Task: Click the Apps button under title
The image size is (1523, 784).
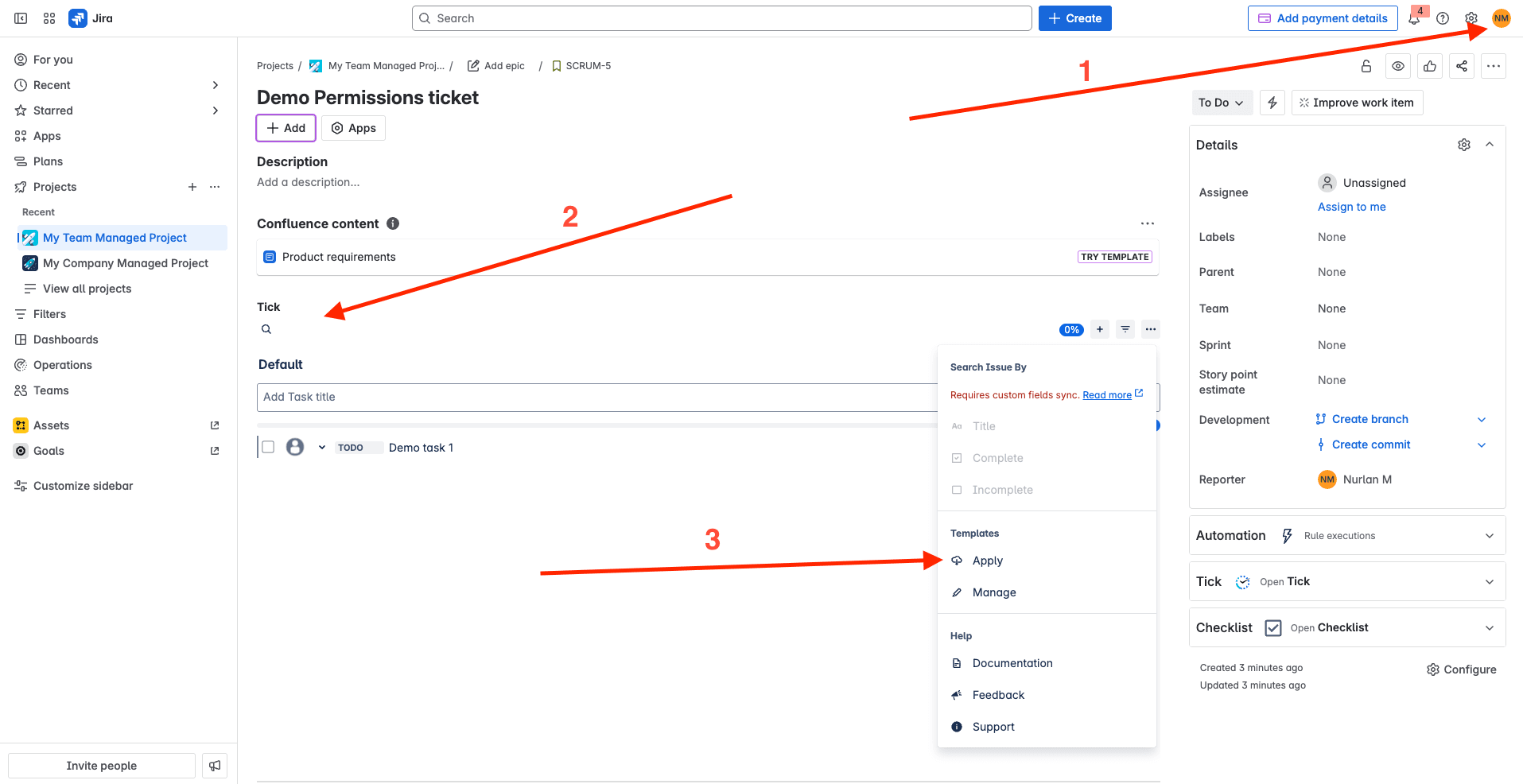Action: click(354, 128)
